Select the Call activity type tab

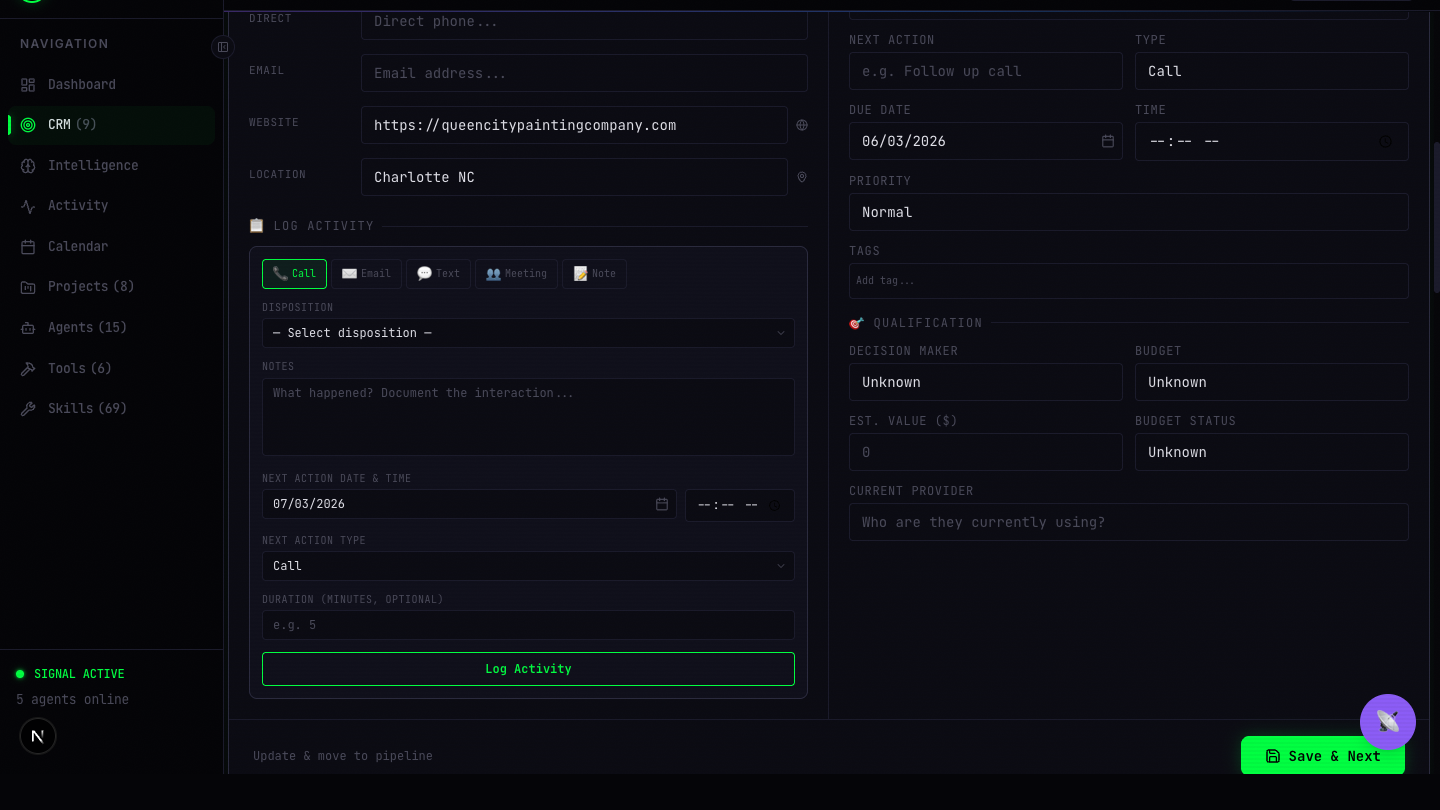(294, 274)
